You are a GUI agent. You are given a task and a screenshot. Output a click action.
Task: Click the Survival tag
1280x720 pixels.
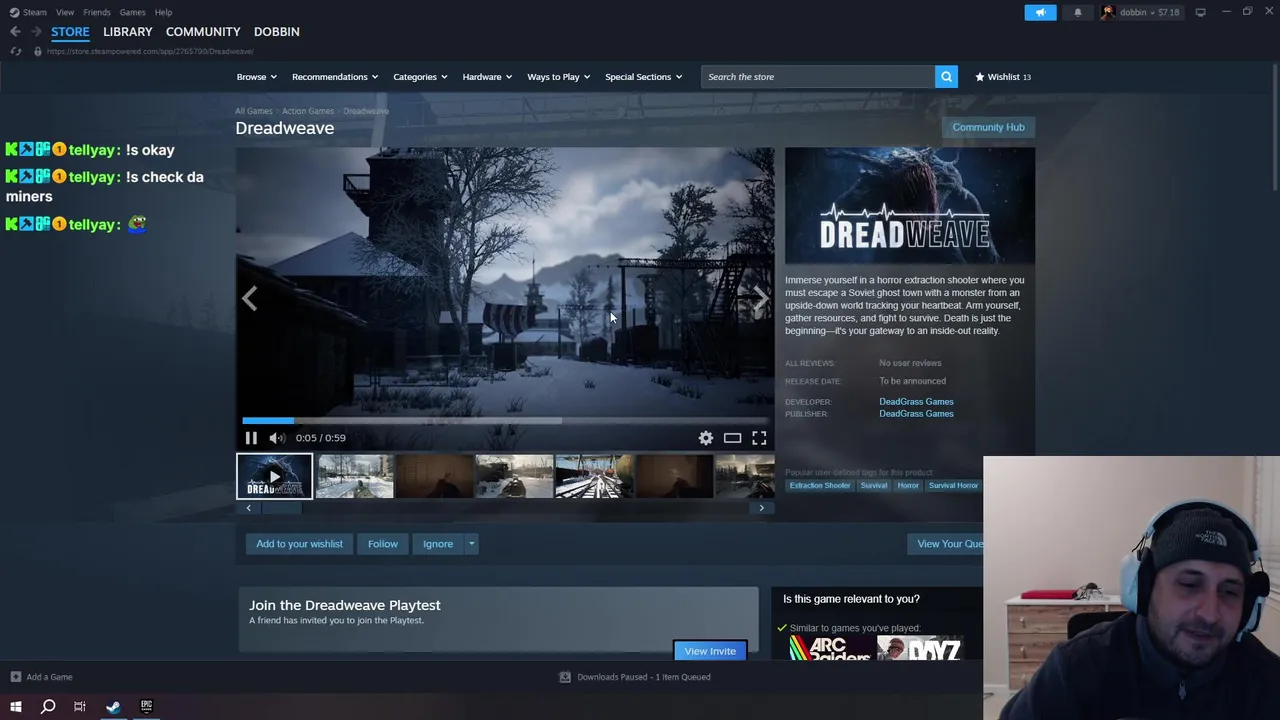coord(874,486)
